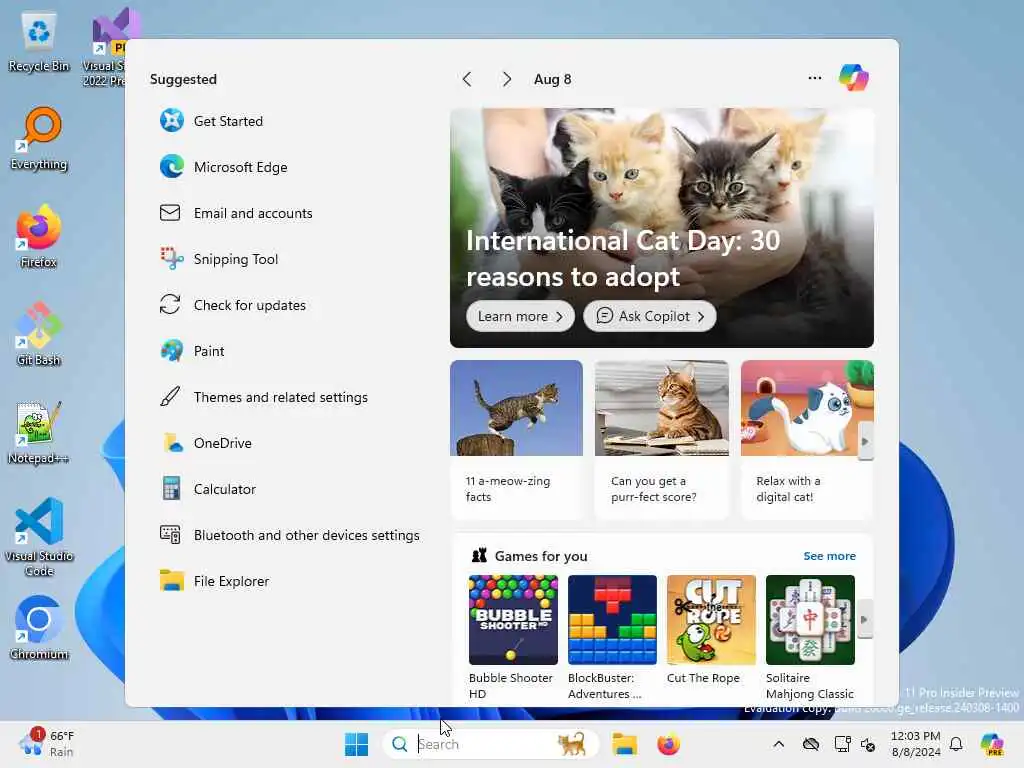The width and height of the screenshot is (1024, 768).
Task: Click See more in Games for you
Action: tap(829, 556)
